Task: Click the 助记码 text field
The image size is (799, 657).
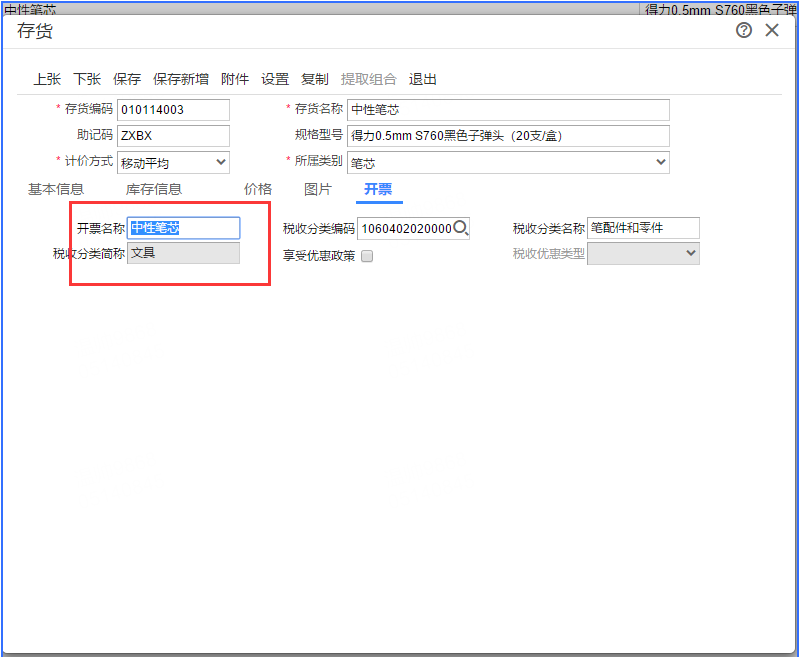Action: (173, 136)
